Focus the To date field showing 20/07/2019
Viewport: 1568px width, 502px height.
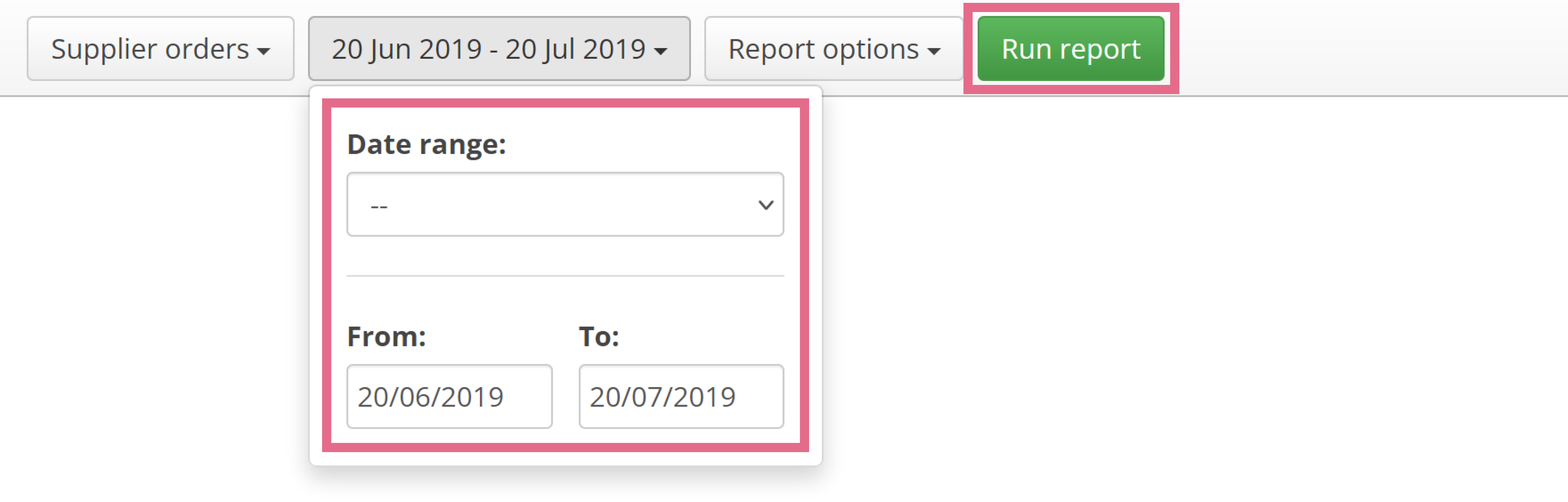click(x=681, y=397)
